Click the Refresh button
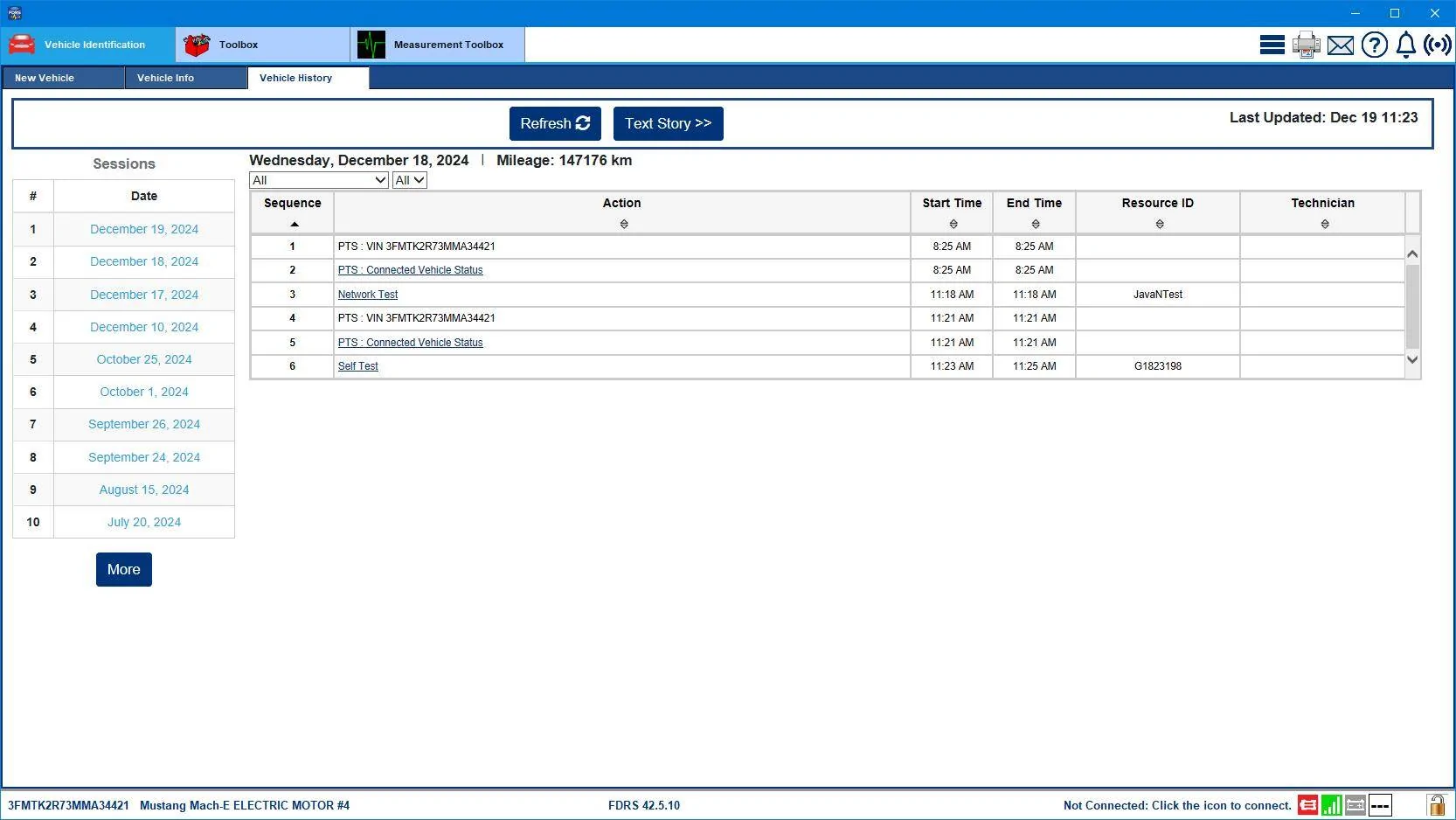 (555, 123)
